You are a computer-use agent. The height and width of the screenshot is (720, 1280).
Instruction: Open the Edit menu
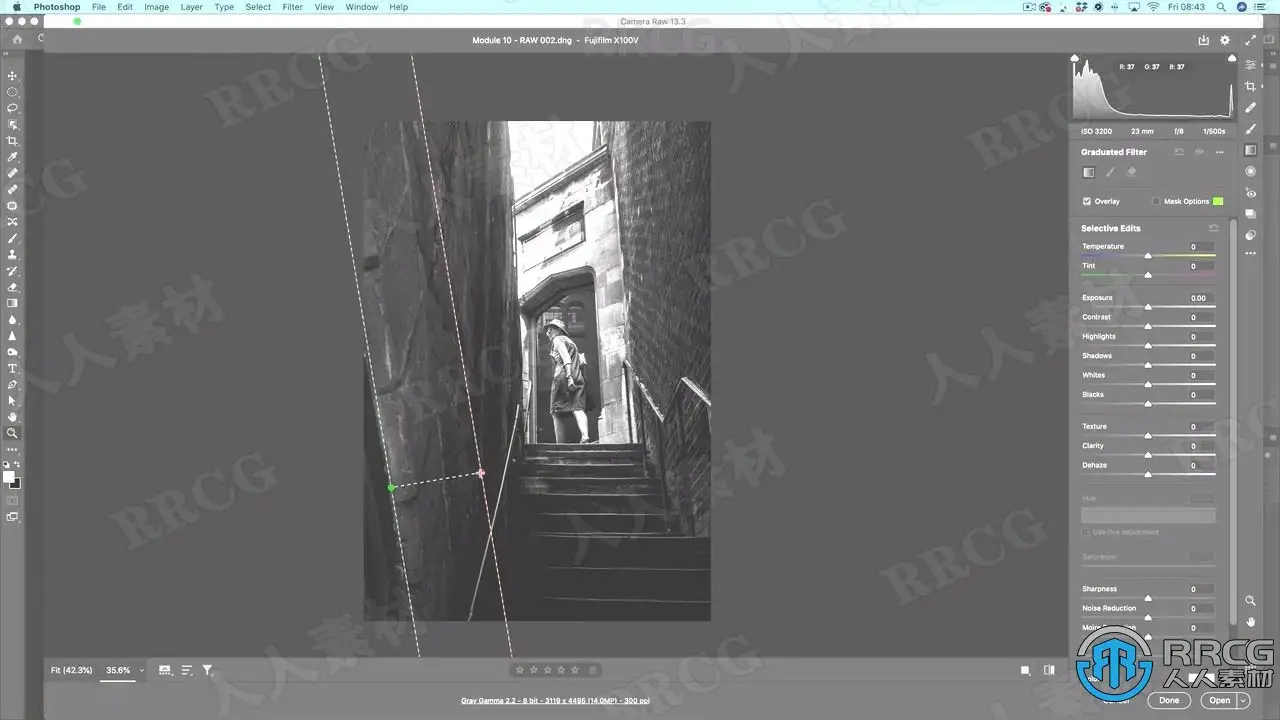point(125,7)
